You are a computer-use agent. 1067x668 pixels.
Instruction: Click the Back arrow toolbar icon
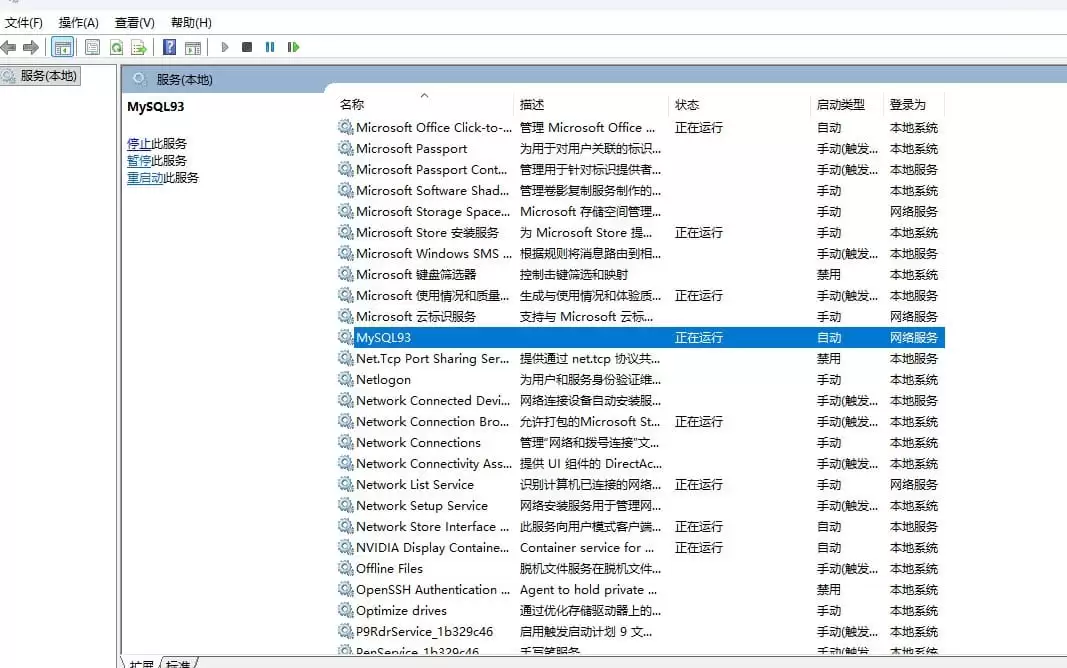pyautogui.click(x=8, y=47)
